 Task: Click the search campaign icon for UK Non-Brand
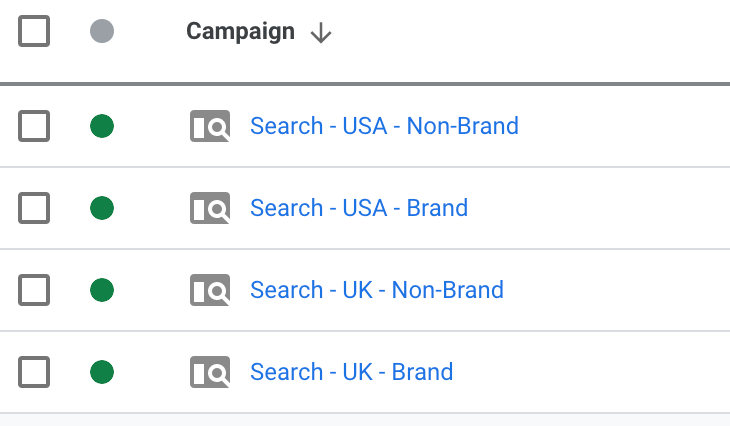click(210, 290)
